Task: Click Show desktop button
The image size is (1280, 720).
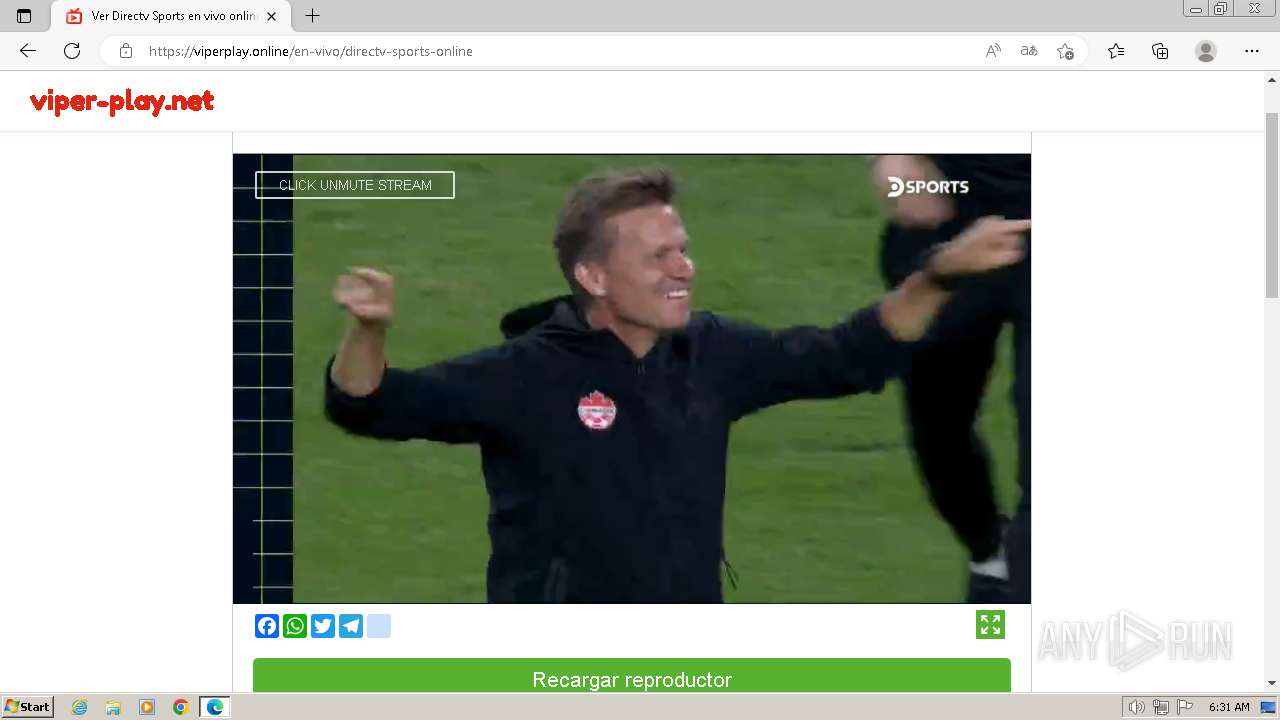Action: click(x=1269, y=707)
